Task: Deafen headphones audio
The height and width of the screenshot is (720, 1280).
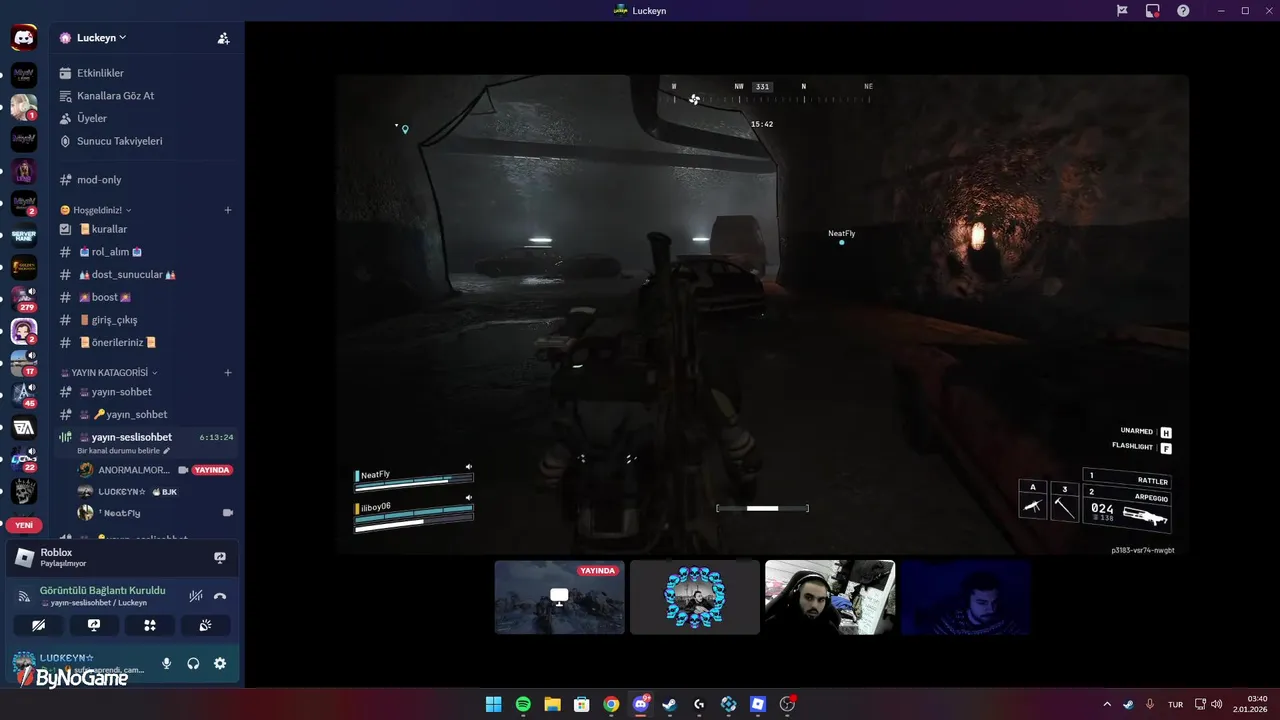Action: (x=193, y=663)
